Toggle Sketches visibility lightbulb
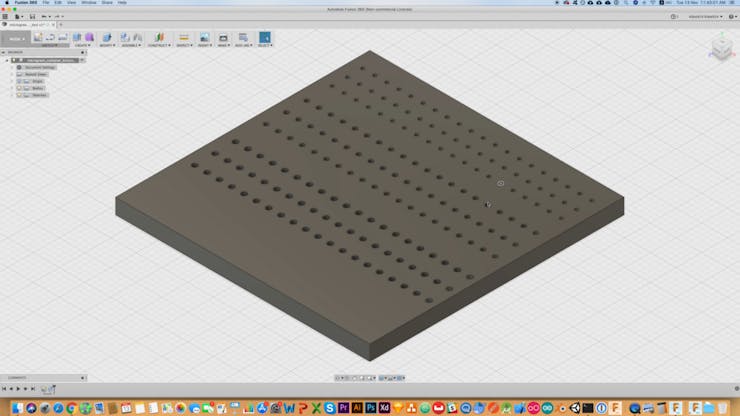The image size is (740, 416). 19,95
